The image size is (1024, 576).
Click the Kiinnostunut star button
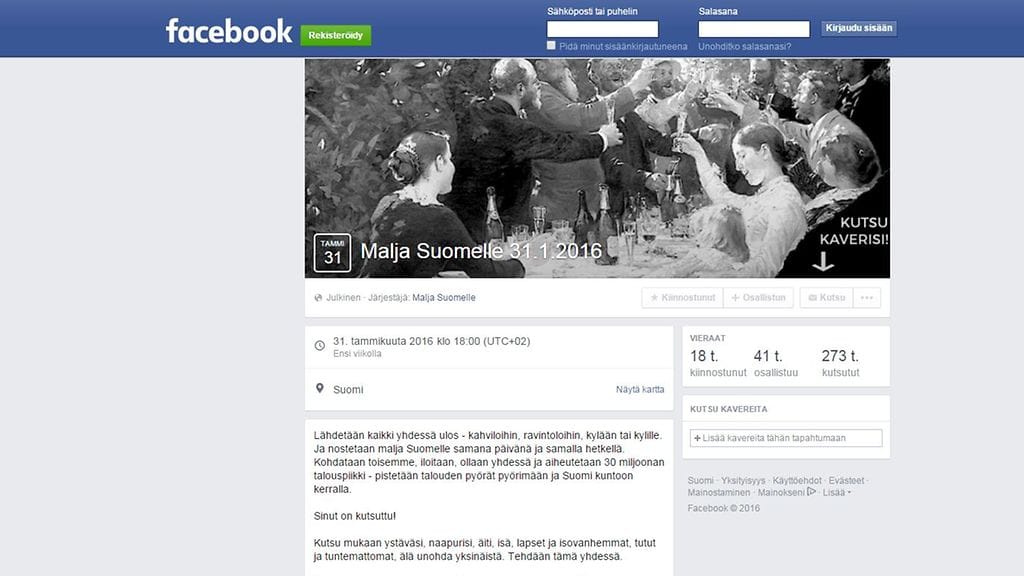click(682, 298)
